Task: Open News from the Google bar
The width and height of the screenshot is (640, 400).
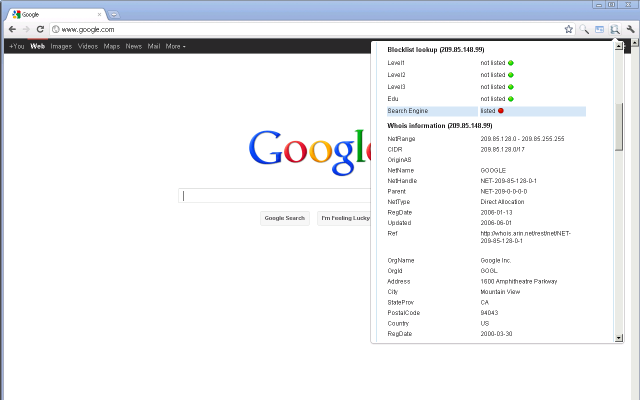Action: [x=133, y=46]
